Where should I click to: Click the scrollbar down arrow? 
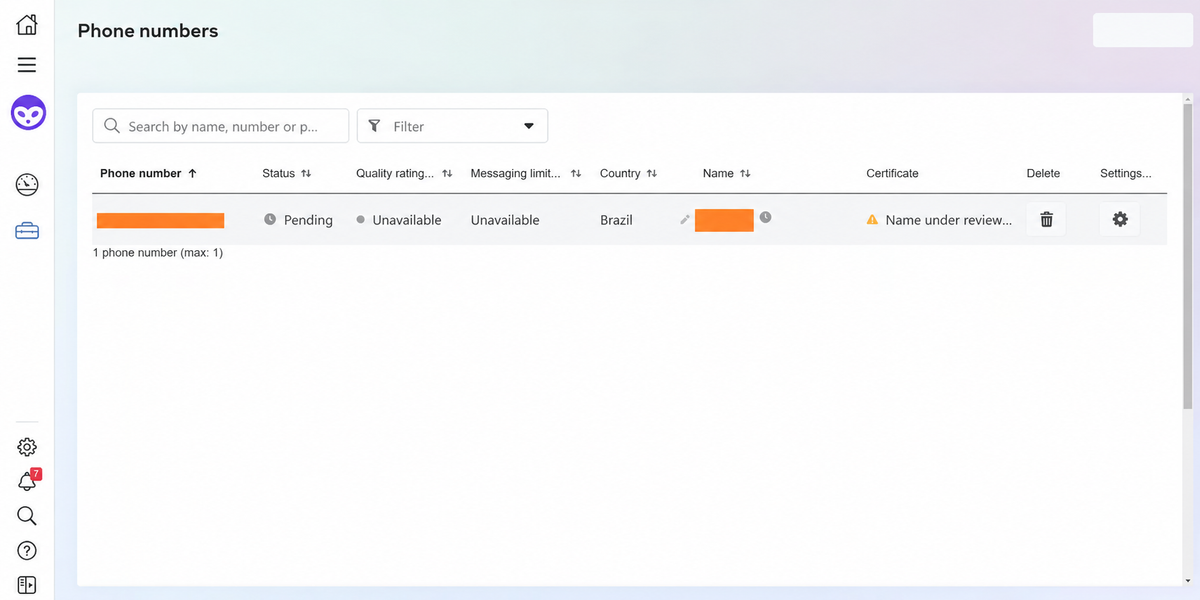point(1187,580)
